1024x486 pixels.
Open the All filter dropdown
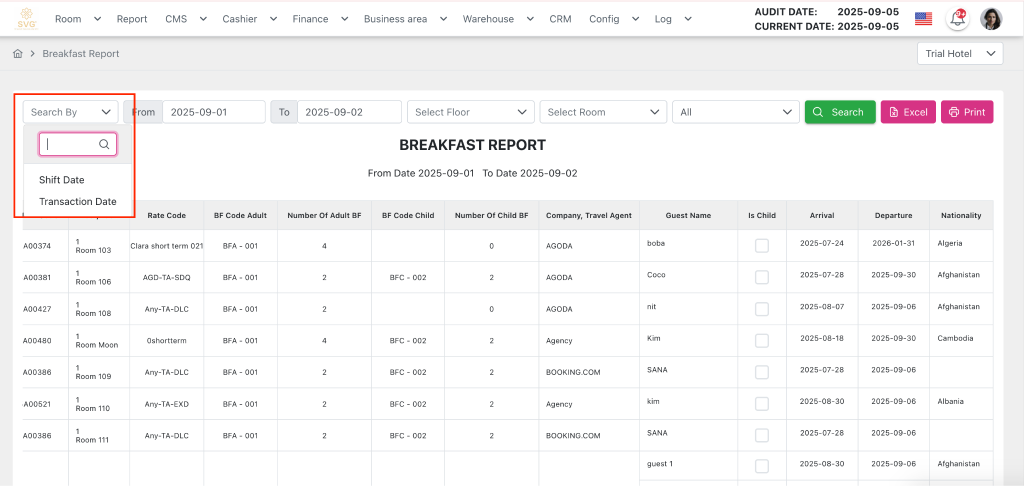click(x=734, y=112)
